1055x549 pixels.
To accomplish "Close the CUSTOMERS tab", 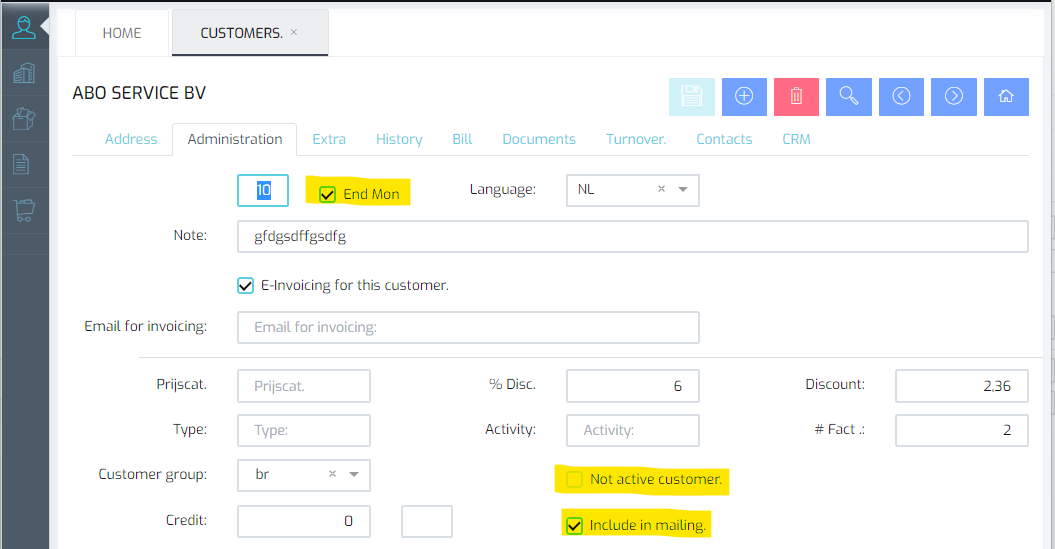I will coord(294,32).
